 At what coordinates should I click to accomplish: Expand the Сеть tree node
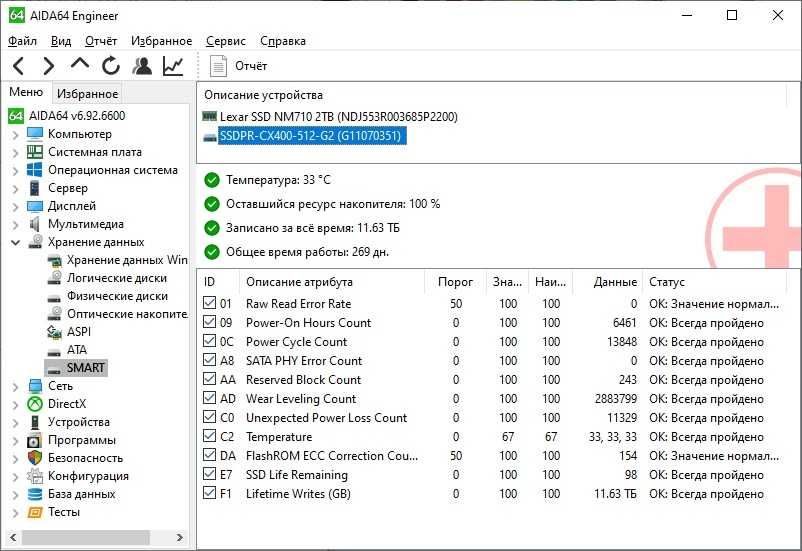[x=15, y=387]
